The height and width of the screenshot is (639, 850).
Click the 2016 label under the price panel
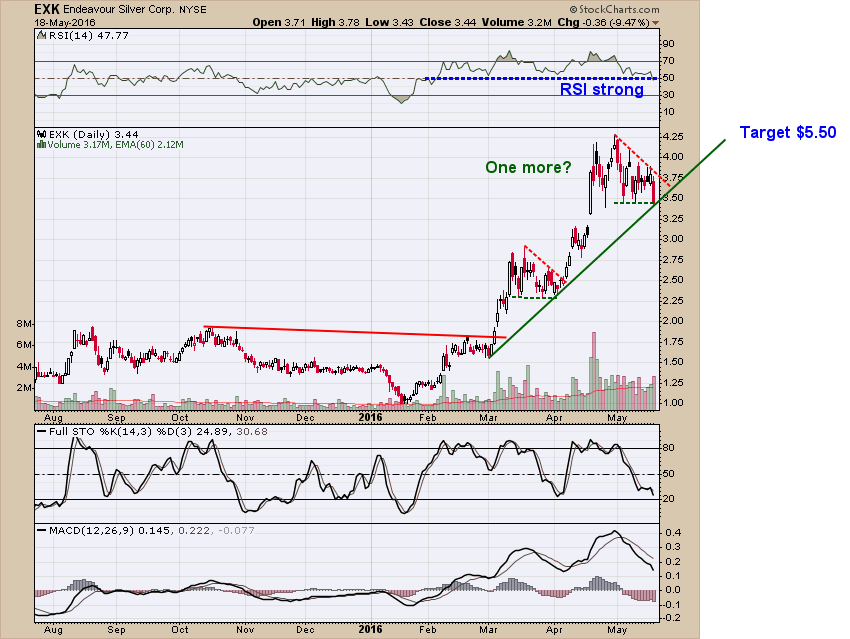pos(370,417)
